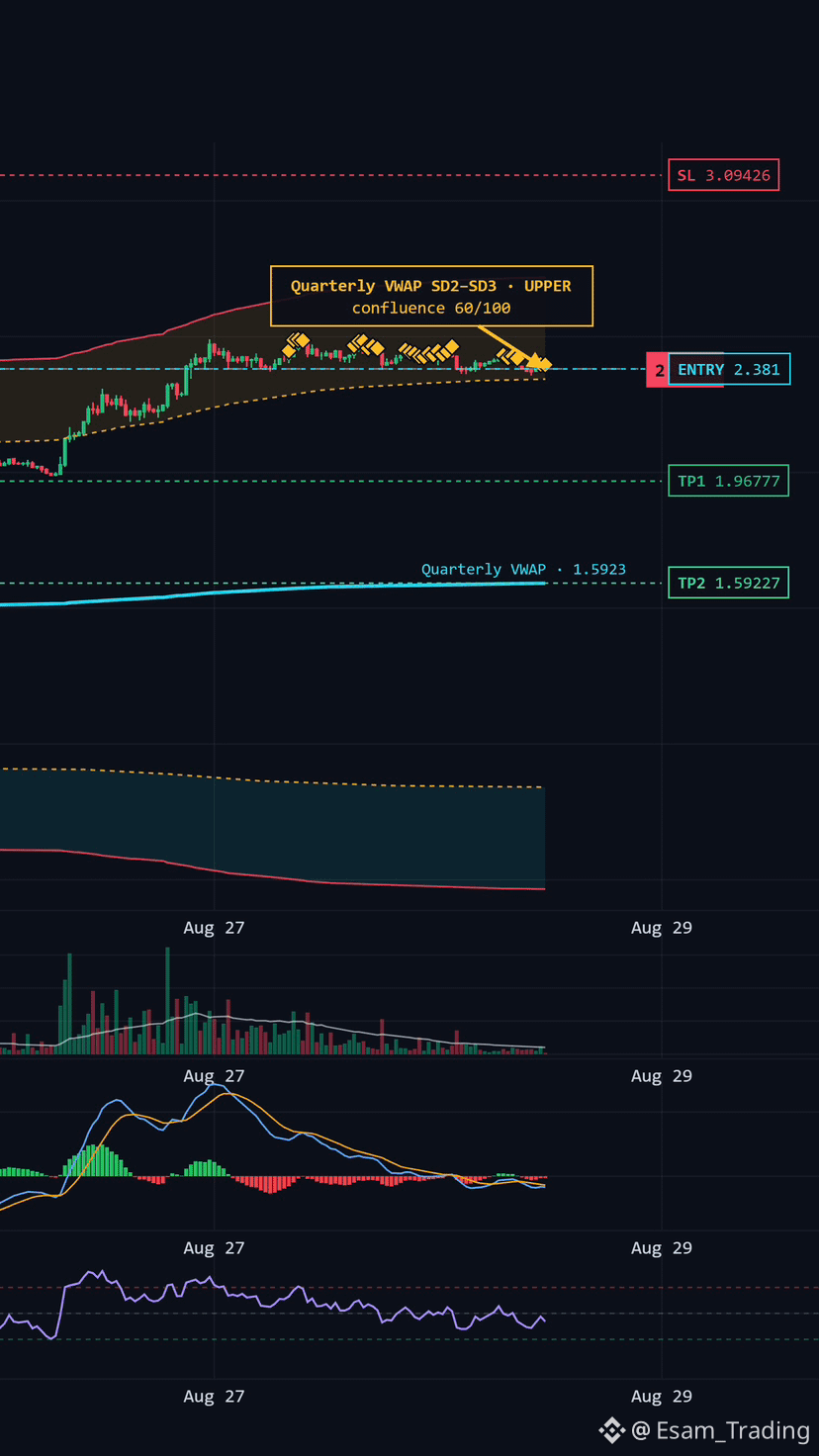Click the red box with the number 2 beside ENTRY
Image resolution: width=819 pixels, height=1456 pixels.
(658, 370)
